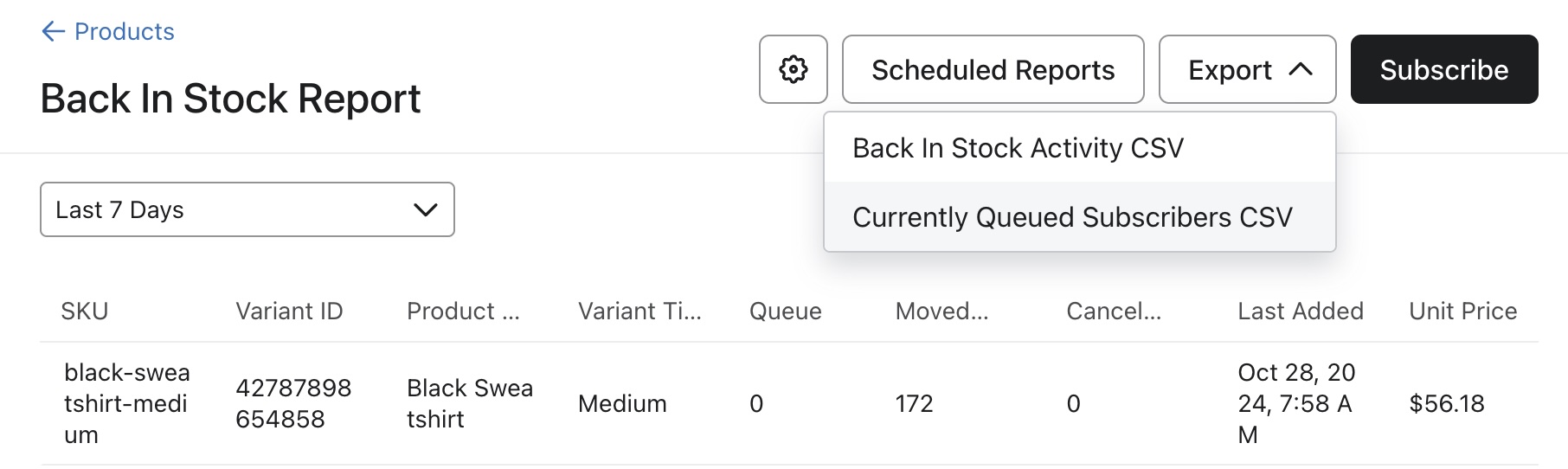Click the Variant ID column header
1568x469 pixels.
click(x=289, y=312)
